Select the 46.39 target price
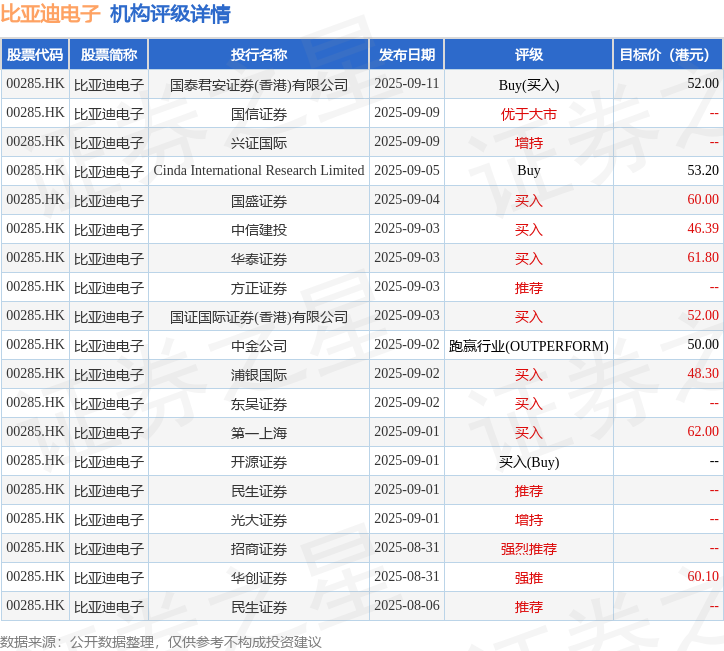This screenshot has width=724, height=651. pyautogui.click(x=703, y=229)
